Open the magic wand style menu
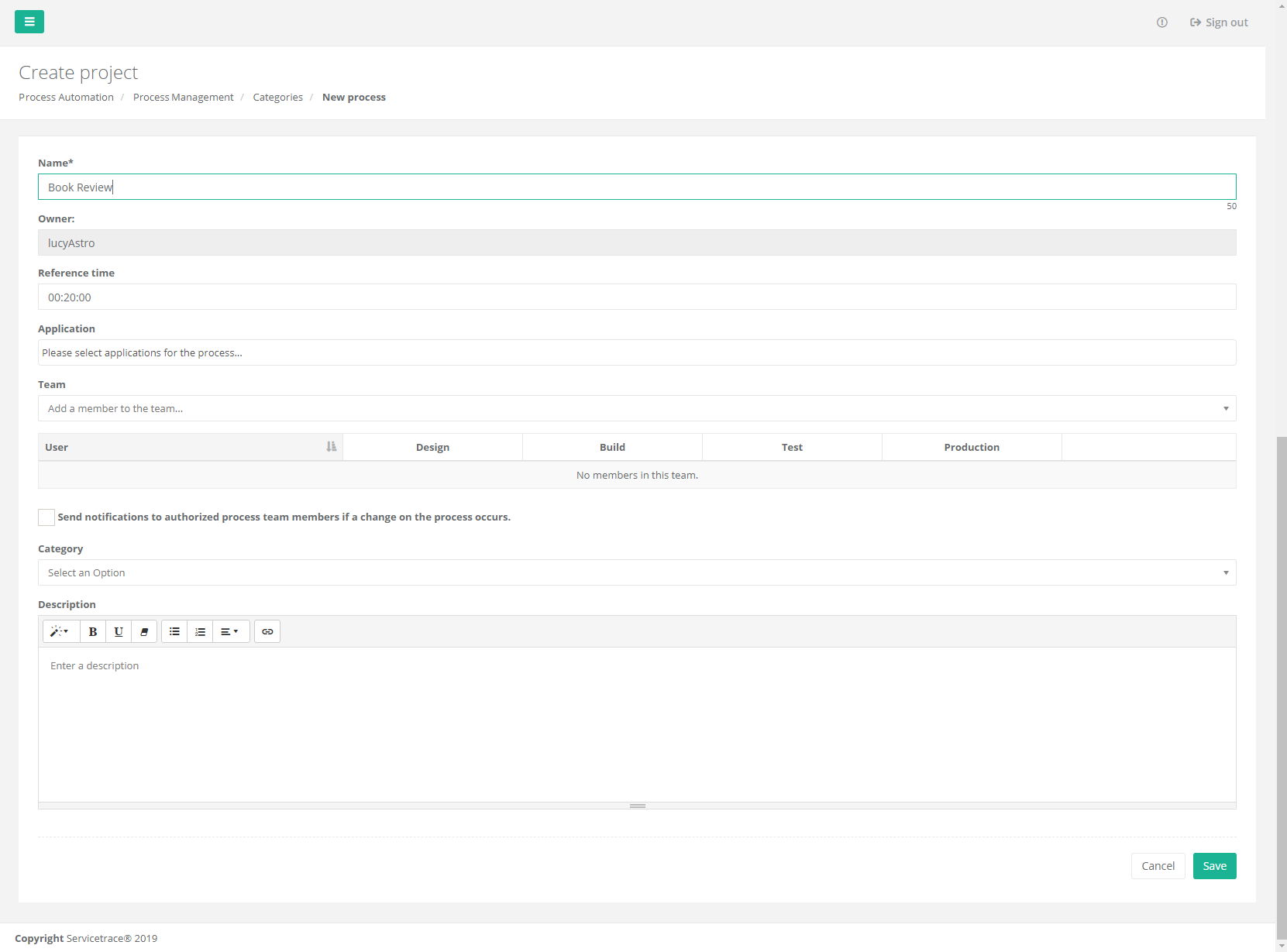Screen dimensions: 1287x952 click(60, 631)
